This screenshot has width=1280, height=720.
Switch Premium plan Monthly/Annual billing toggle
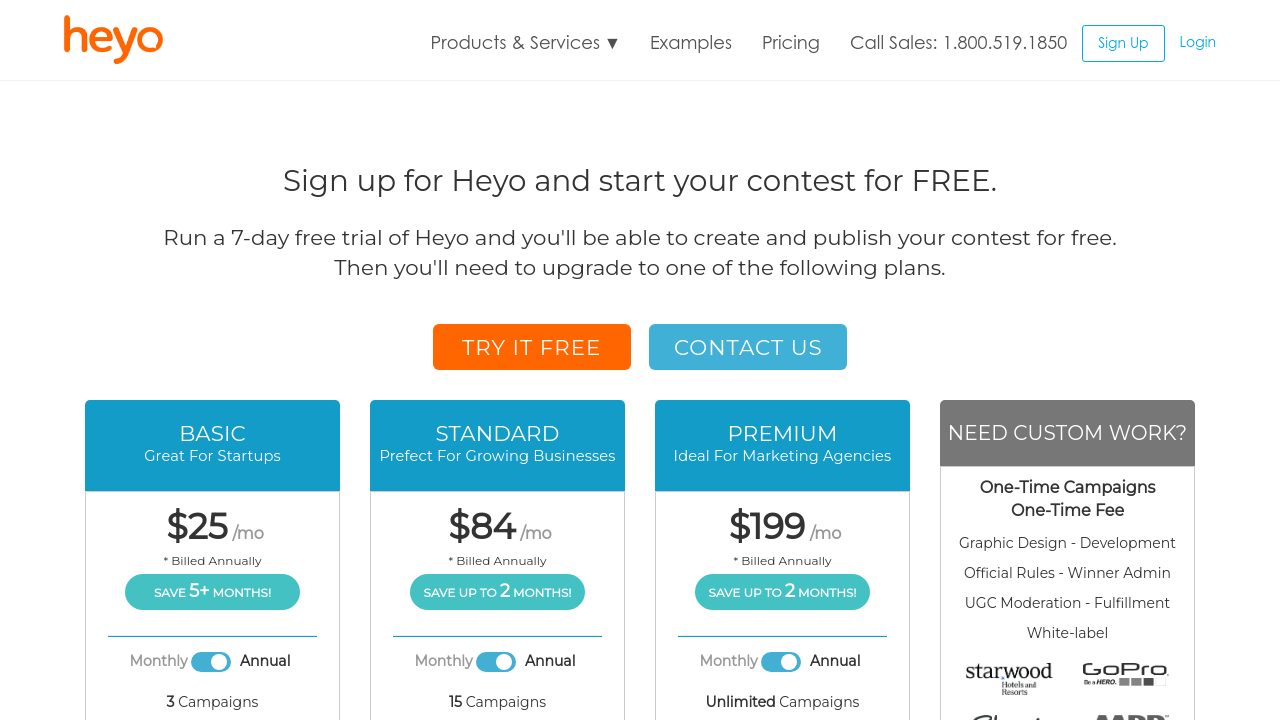click(781, 662)
